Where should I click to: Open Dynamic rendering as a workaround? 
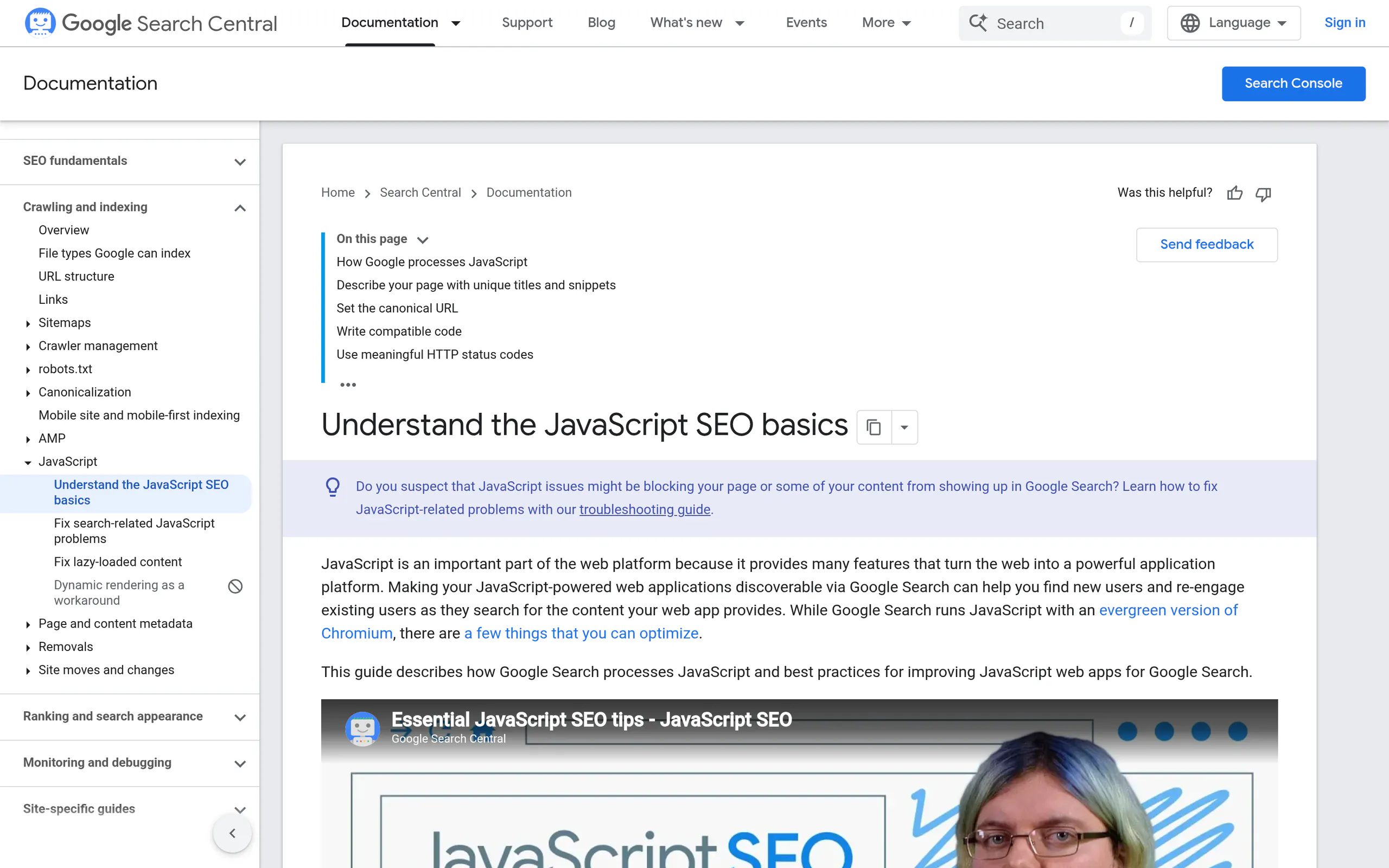(119, 592)
